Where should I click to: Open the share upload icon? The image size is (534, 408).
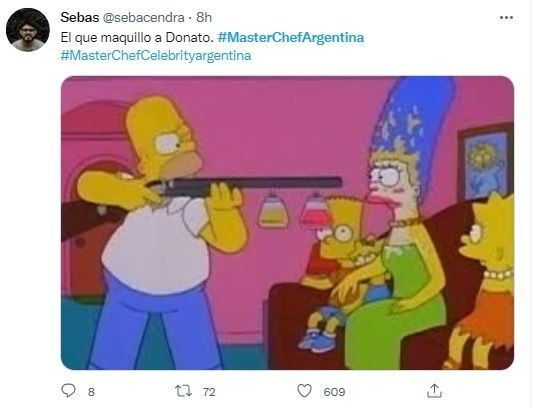(x=434, y=391)
